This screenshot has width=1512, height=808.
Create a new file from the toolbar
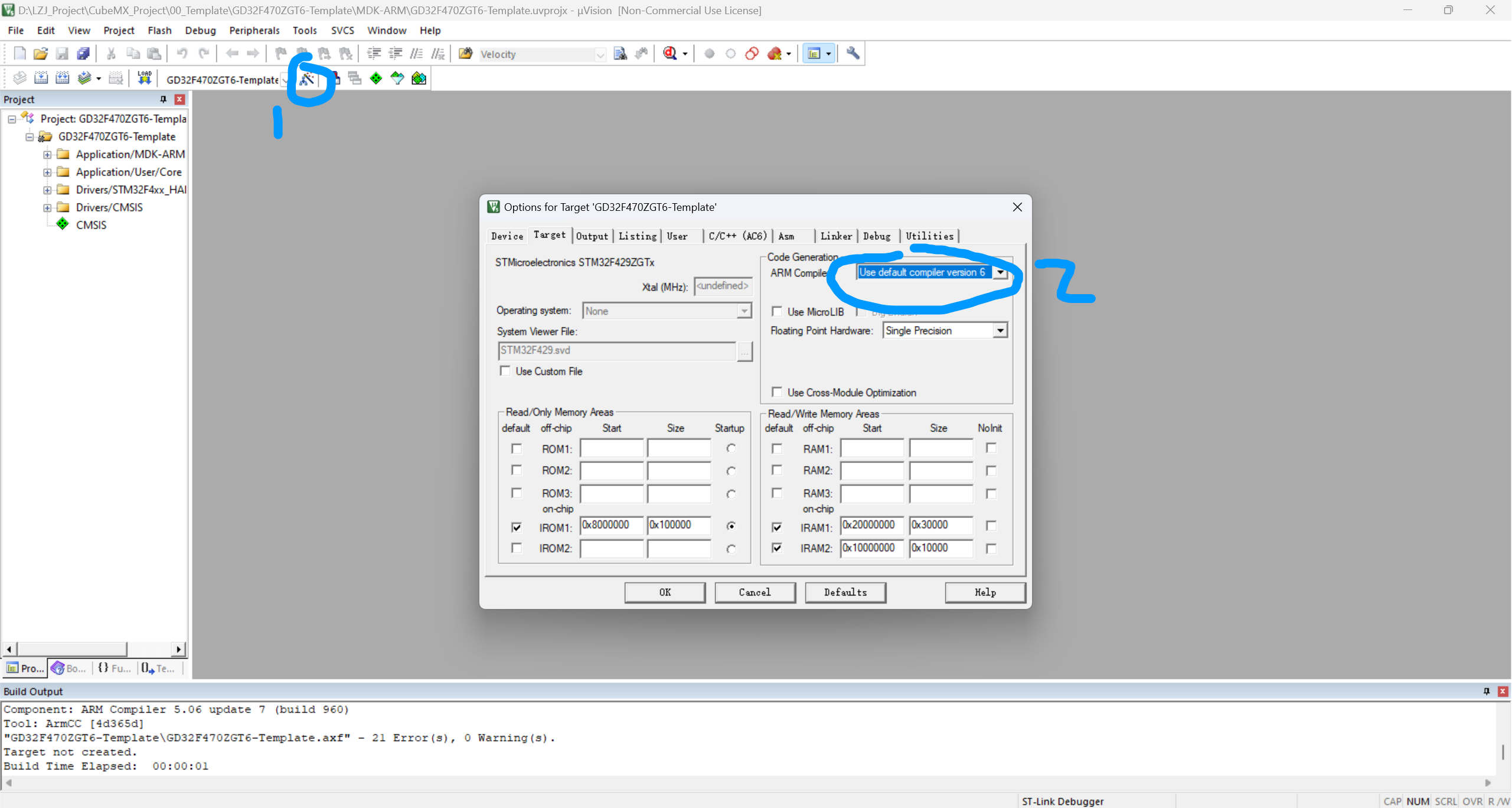[x=19, y=54]
